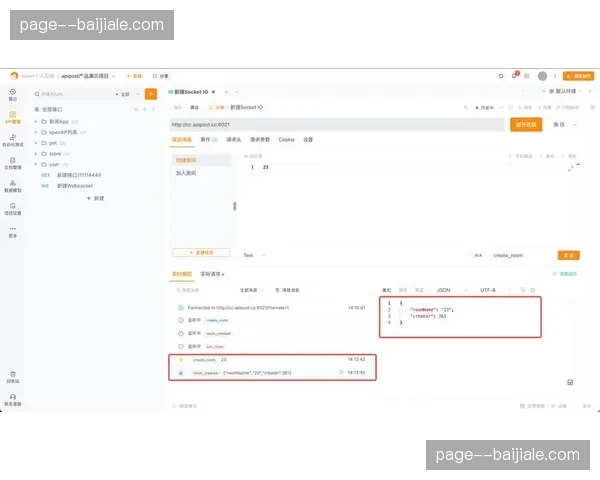The height and width of the screenshot is (480, 600).
Task: Click the user avatar in top bar
Action: (542, 76)
